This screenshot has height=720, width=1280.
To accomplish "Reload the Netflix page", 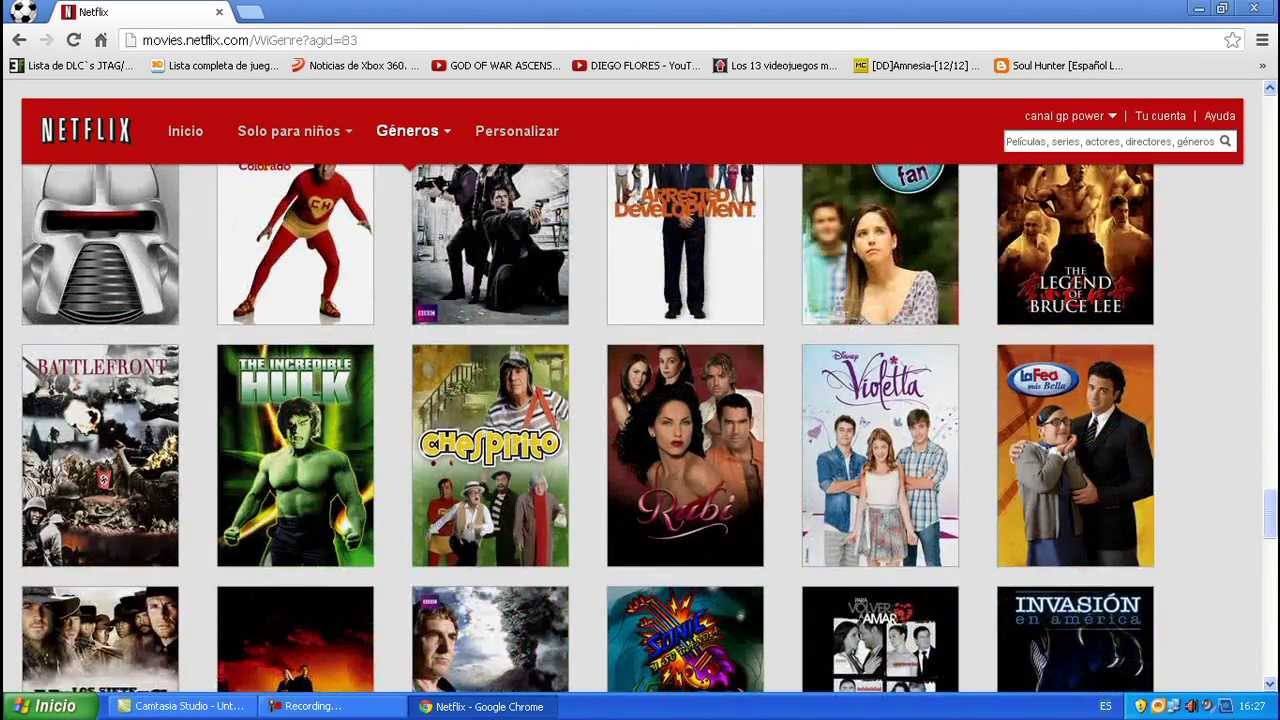I will [73, 40].
